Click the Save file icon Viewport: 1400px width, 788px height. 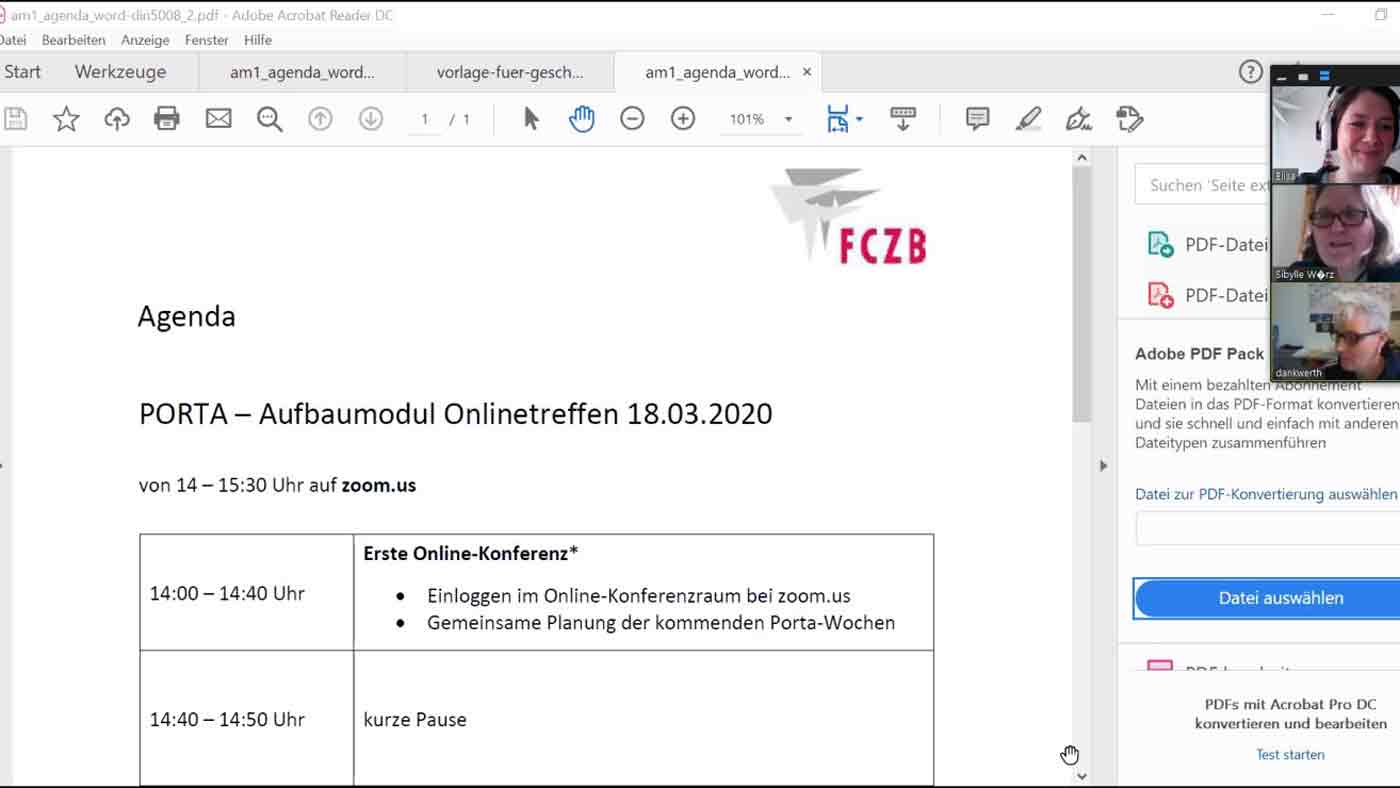coord(15,119)
